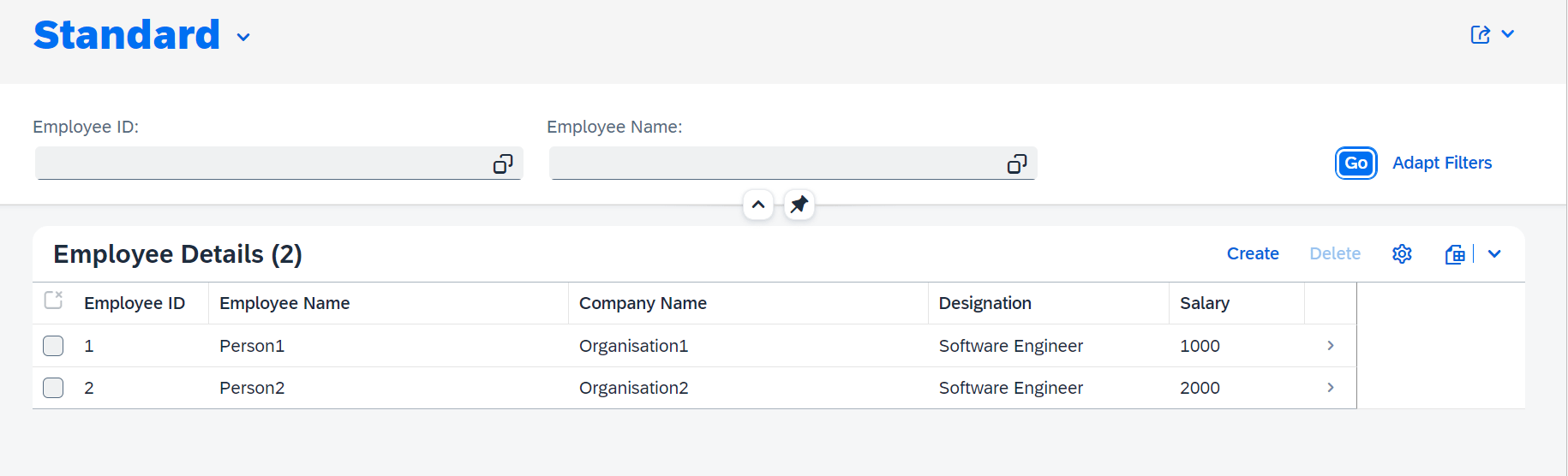
Task: Open value help for Employee ID
Action: (x=503, y=164)
